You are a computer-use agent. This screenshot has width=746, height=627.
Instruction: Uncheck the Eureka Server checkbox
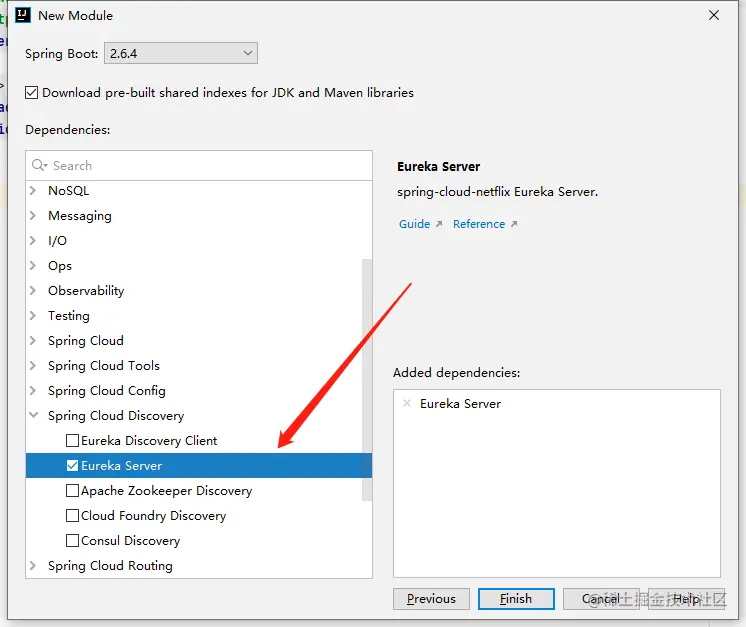[72, 465]
